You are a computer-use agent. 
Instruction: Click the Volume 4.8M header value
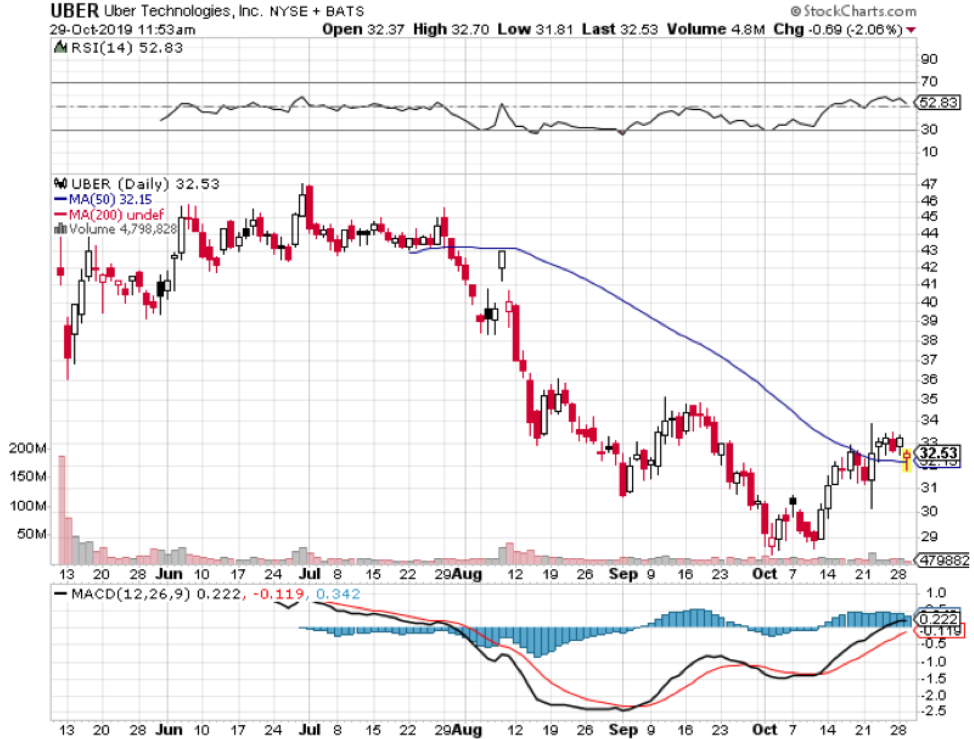716,29
